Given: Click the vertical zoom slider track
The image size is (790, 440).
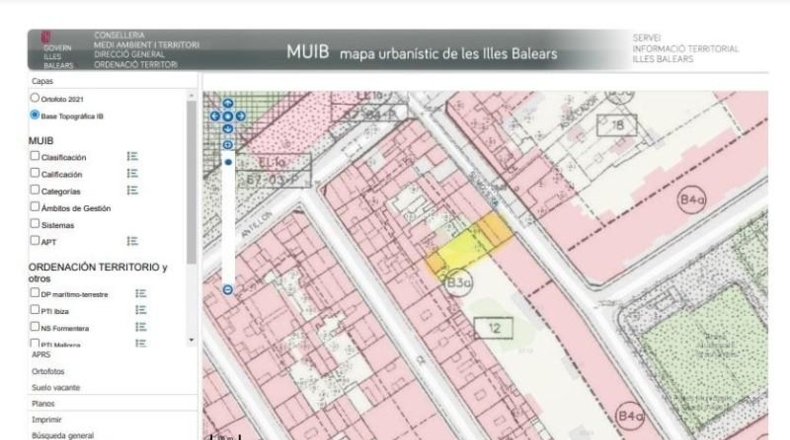Looking at the screenshot, I should tap(228, 218).
